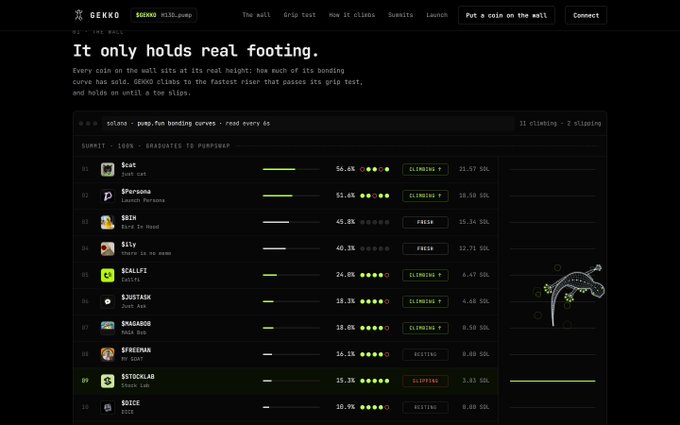Click the $Persona bonding curve progress bar
Image resolution: width=680 pixels, height=425 pixels.
[291, 196]
